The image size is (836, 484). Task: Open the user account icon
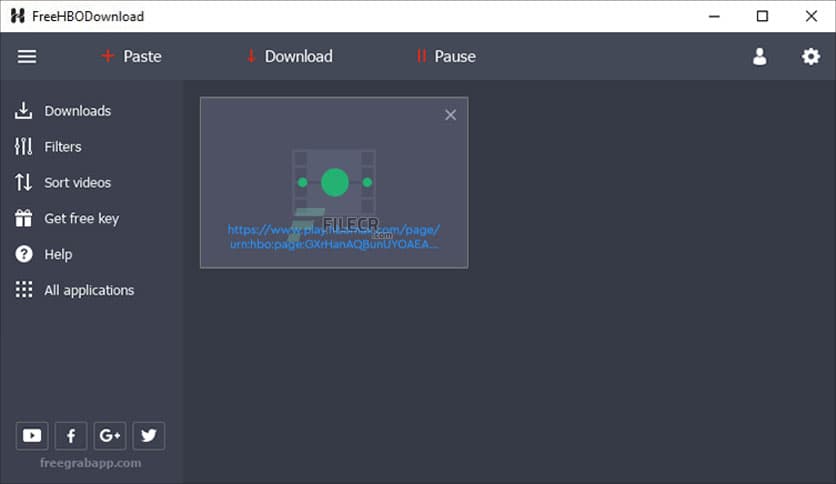click(759, 57)
